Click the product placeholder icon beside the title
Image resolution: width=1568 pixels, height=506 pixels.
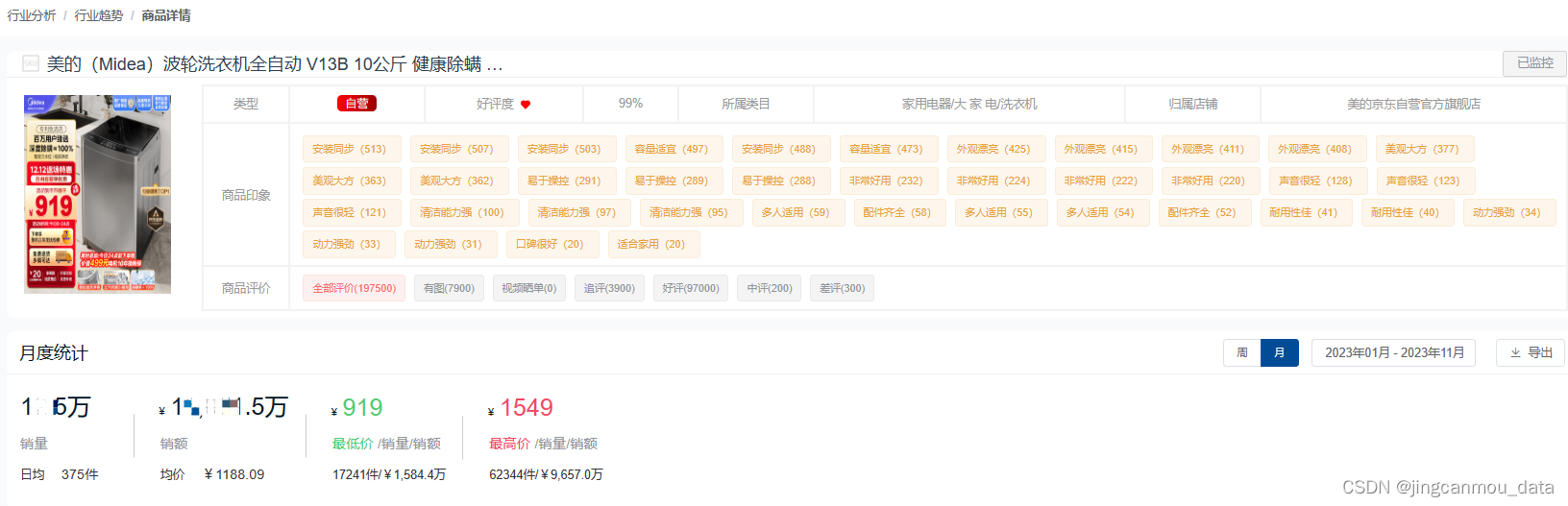click(31, 63)
